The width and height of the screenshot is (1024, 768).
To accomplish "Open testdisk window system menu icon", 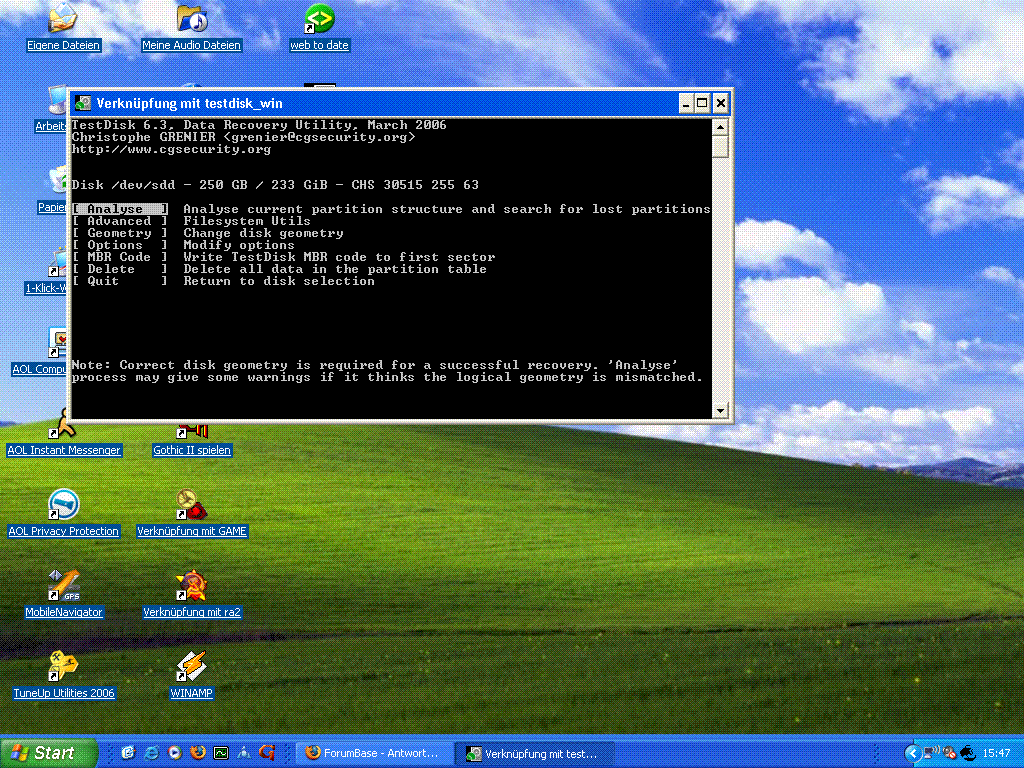I will coord(83,103).
